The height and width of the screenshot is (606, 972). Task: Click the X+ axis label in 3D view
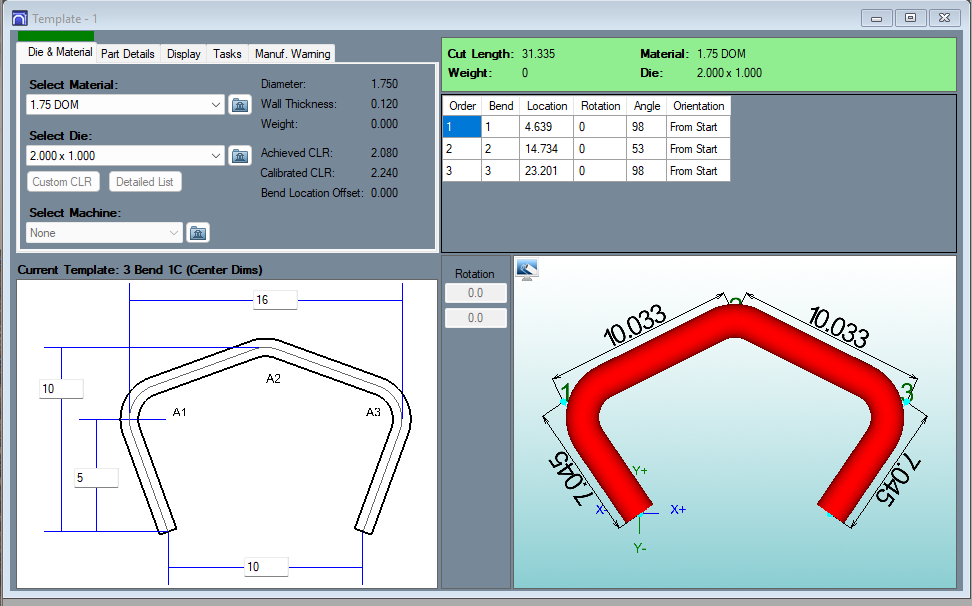coord(678,509)
